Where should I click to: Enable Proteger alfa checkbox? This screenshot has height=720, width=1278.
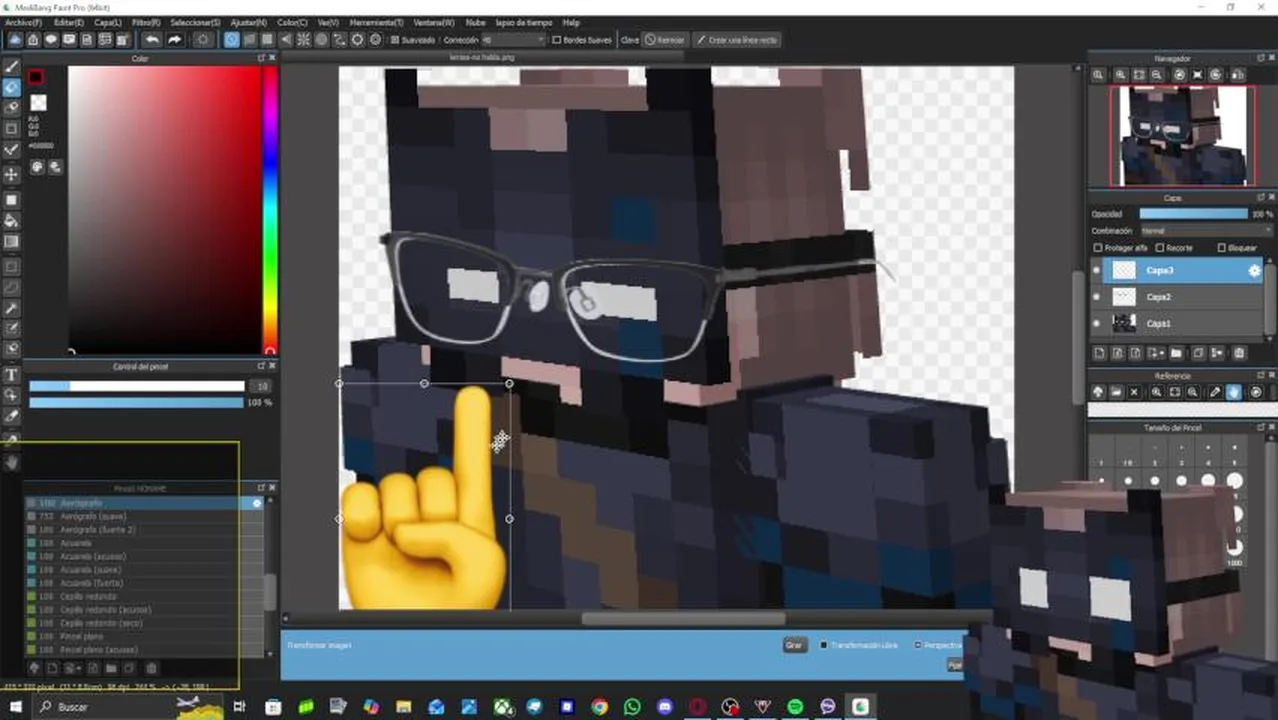tap(1098, 248)
